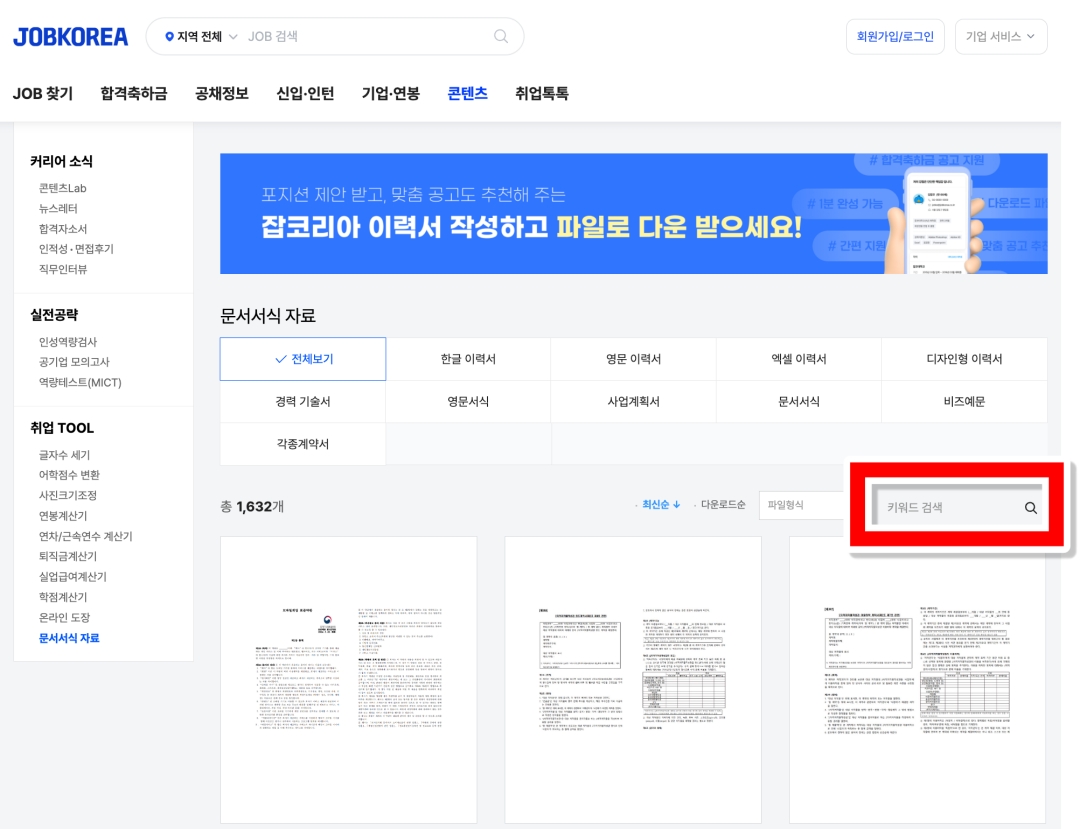Open 합격자소서 in the sidebar

pyautogui.click(x=63, y=229)
